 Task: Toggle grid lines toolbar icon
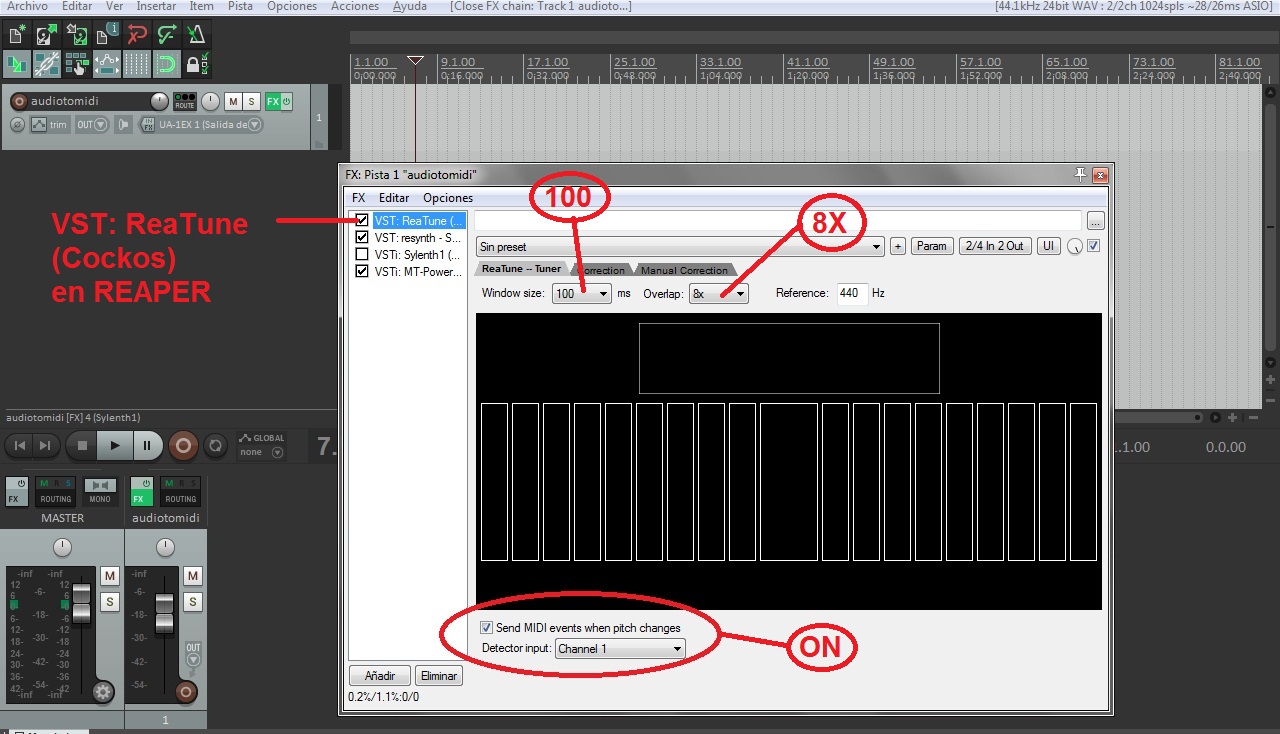point(136,65)
